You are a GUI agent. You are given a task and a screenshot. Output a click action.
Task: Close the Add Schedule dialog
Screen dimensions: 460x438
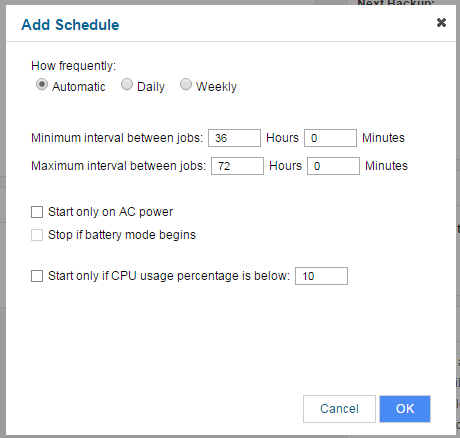(441, 23)
